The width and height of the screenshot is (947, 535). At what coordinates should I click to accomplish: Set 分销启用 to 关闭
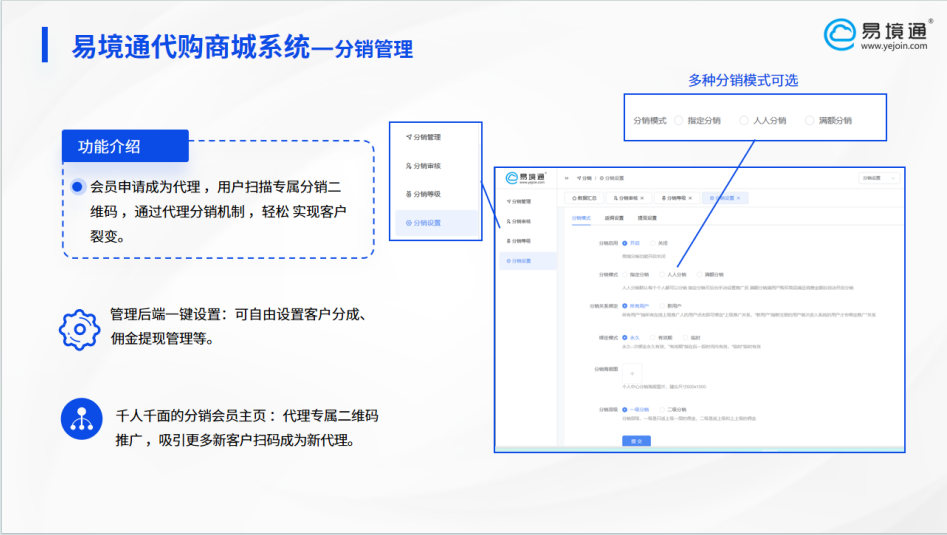(x=653, y=243)
